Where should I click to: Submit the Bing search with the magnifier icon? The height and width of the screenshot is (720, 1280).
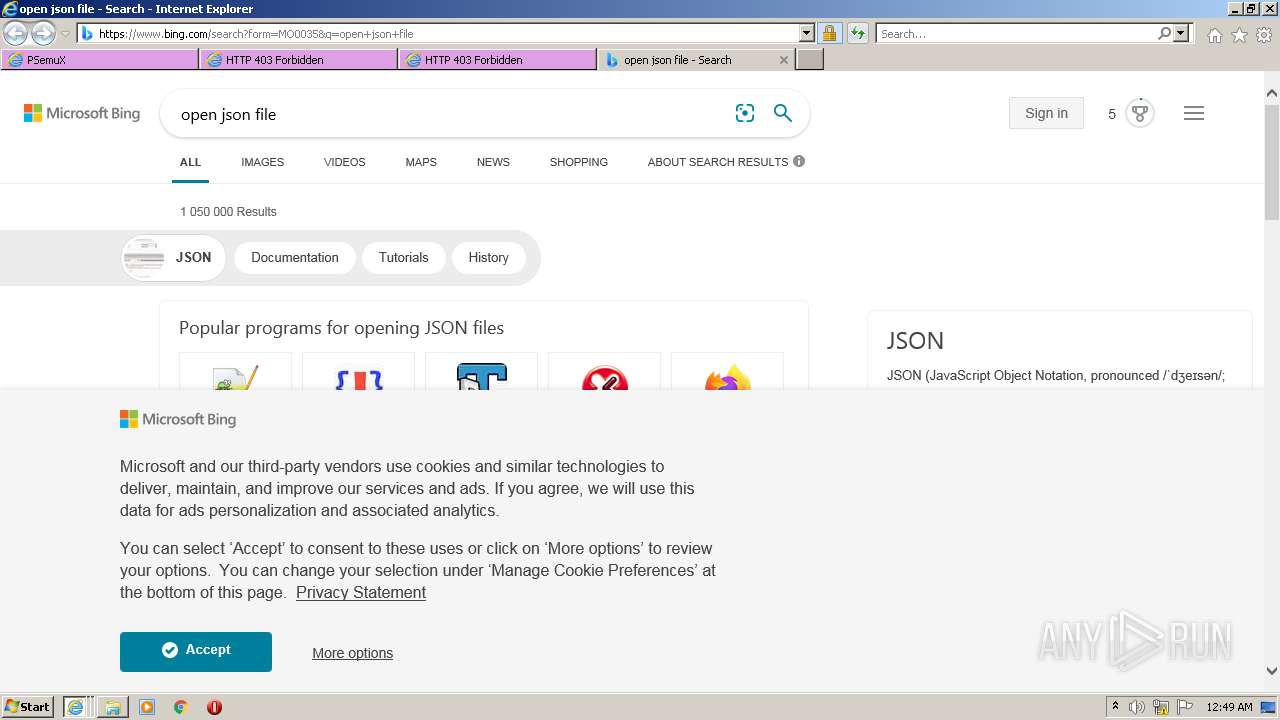point(783,113)
